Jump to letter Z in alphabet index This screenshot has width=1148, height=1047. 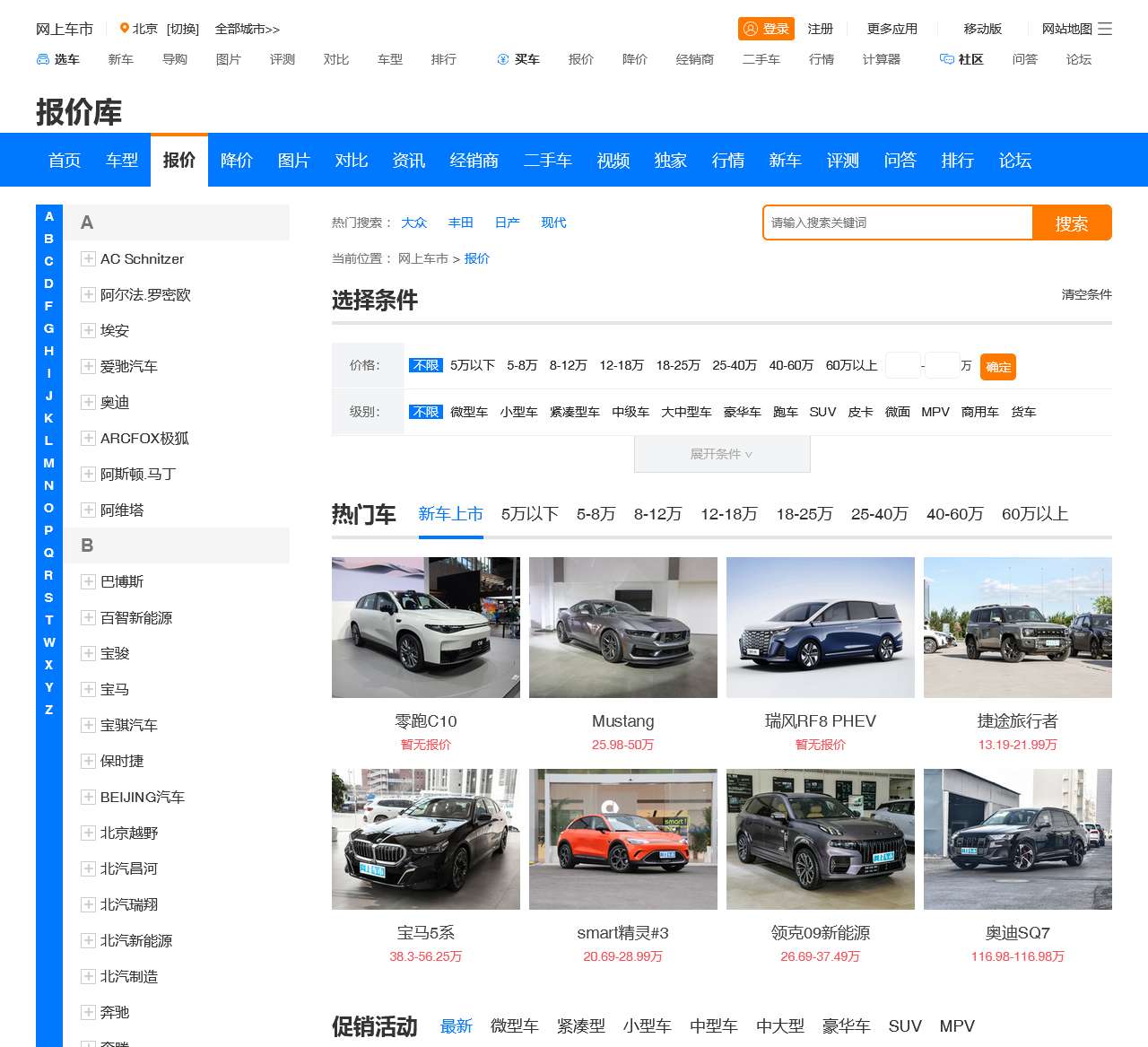49,710
